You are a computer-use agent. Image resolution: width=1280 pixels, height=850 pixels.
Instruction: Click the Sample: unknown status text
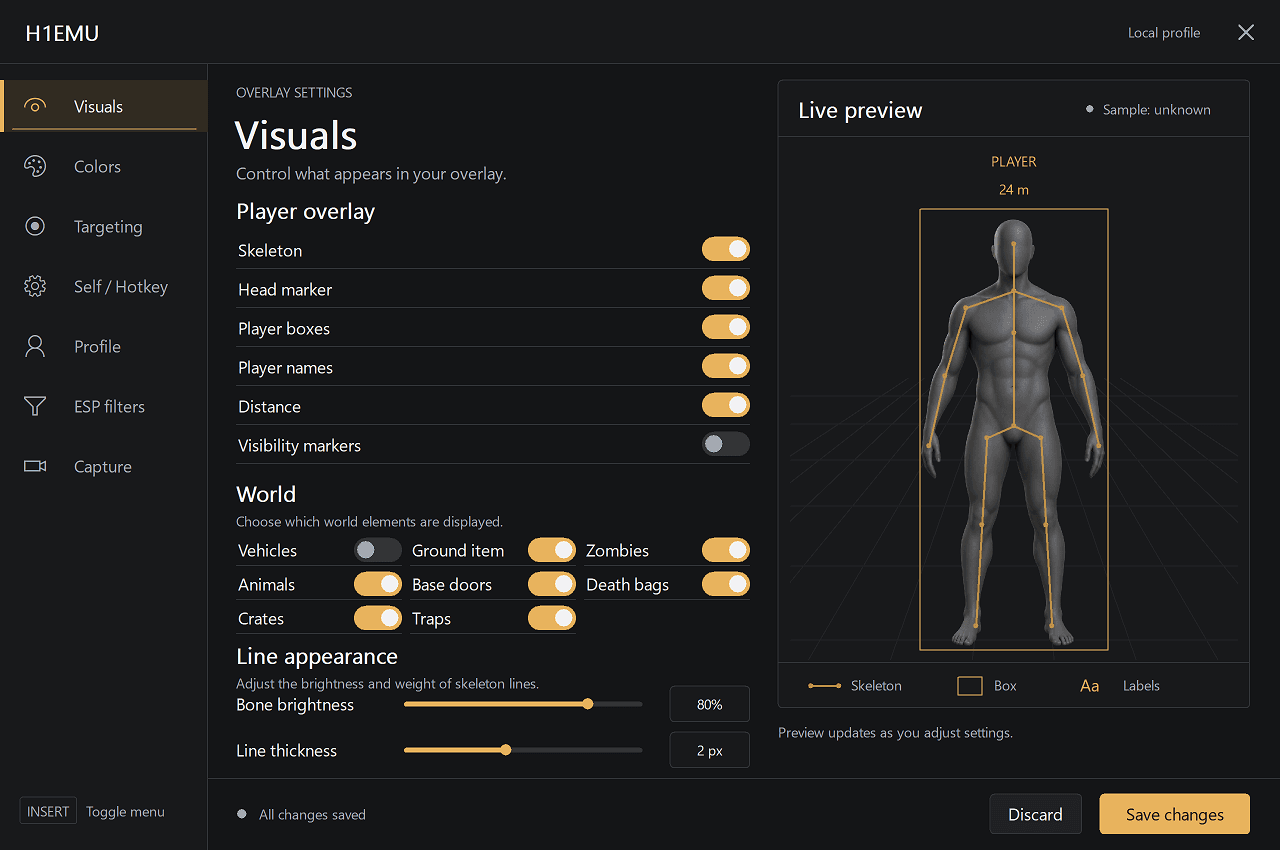tap(1156, 110)
